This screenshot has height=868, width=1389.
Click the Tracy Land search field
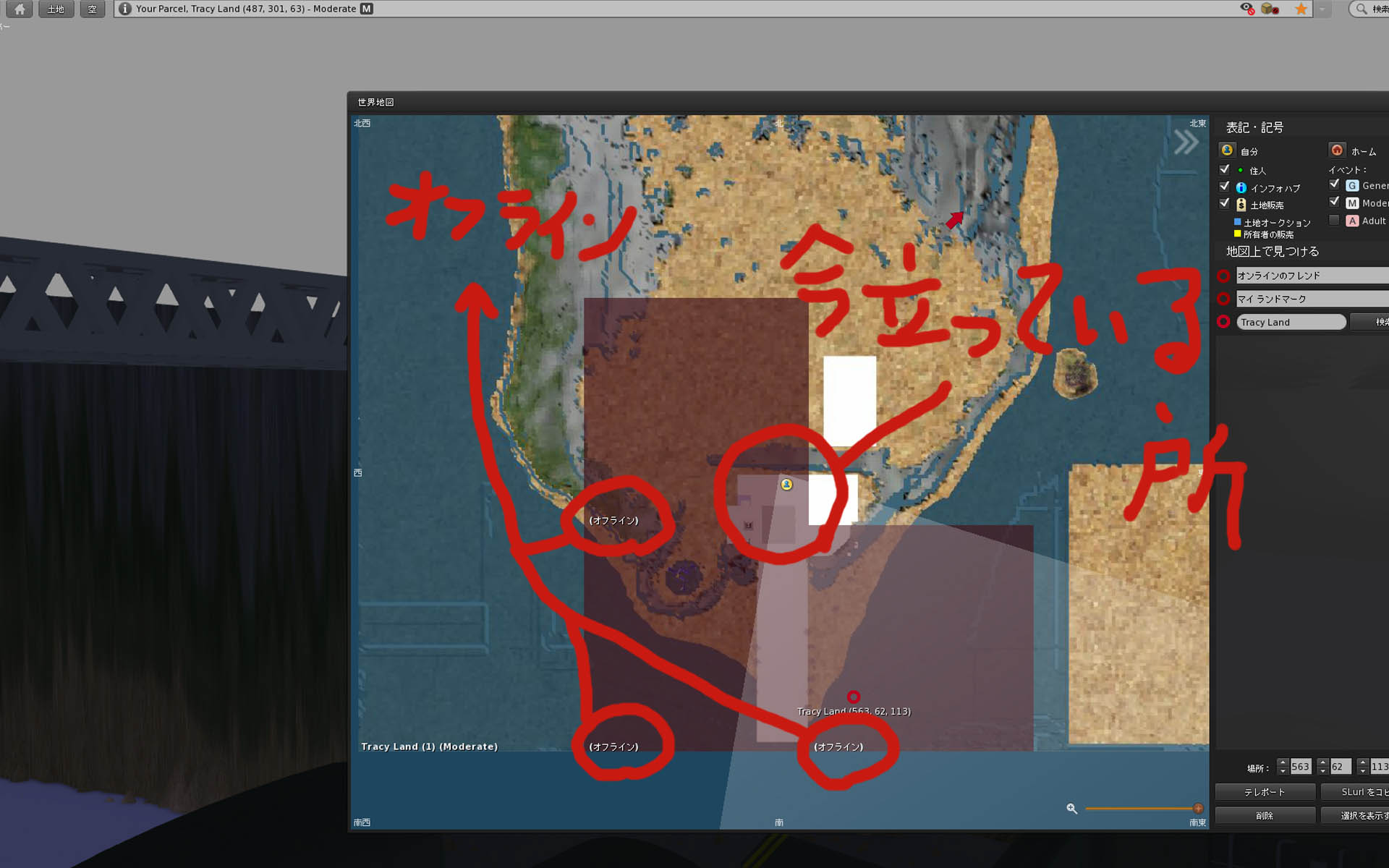pyautogui.click(x=1291, y=322)
